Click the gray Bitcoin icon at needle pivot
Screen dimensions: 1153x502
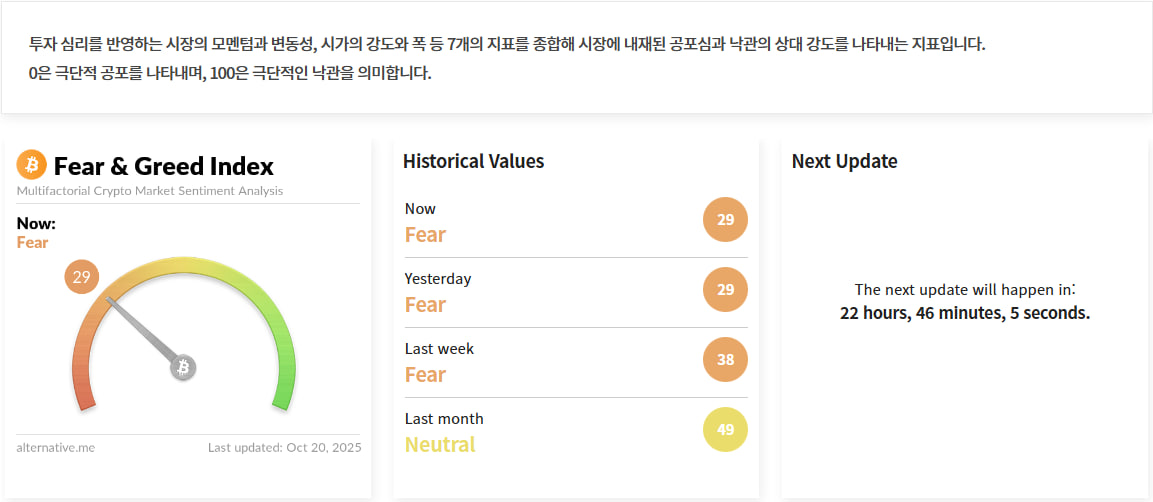coord(183,368)
